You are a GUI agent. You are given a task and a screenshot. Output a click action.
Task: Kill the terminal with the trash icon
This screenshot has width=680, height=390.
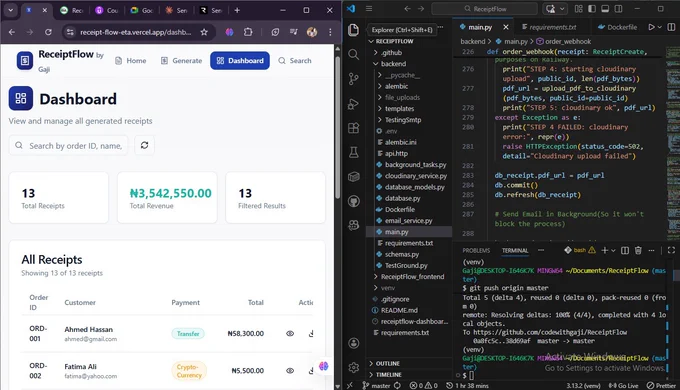pos(638,250)
